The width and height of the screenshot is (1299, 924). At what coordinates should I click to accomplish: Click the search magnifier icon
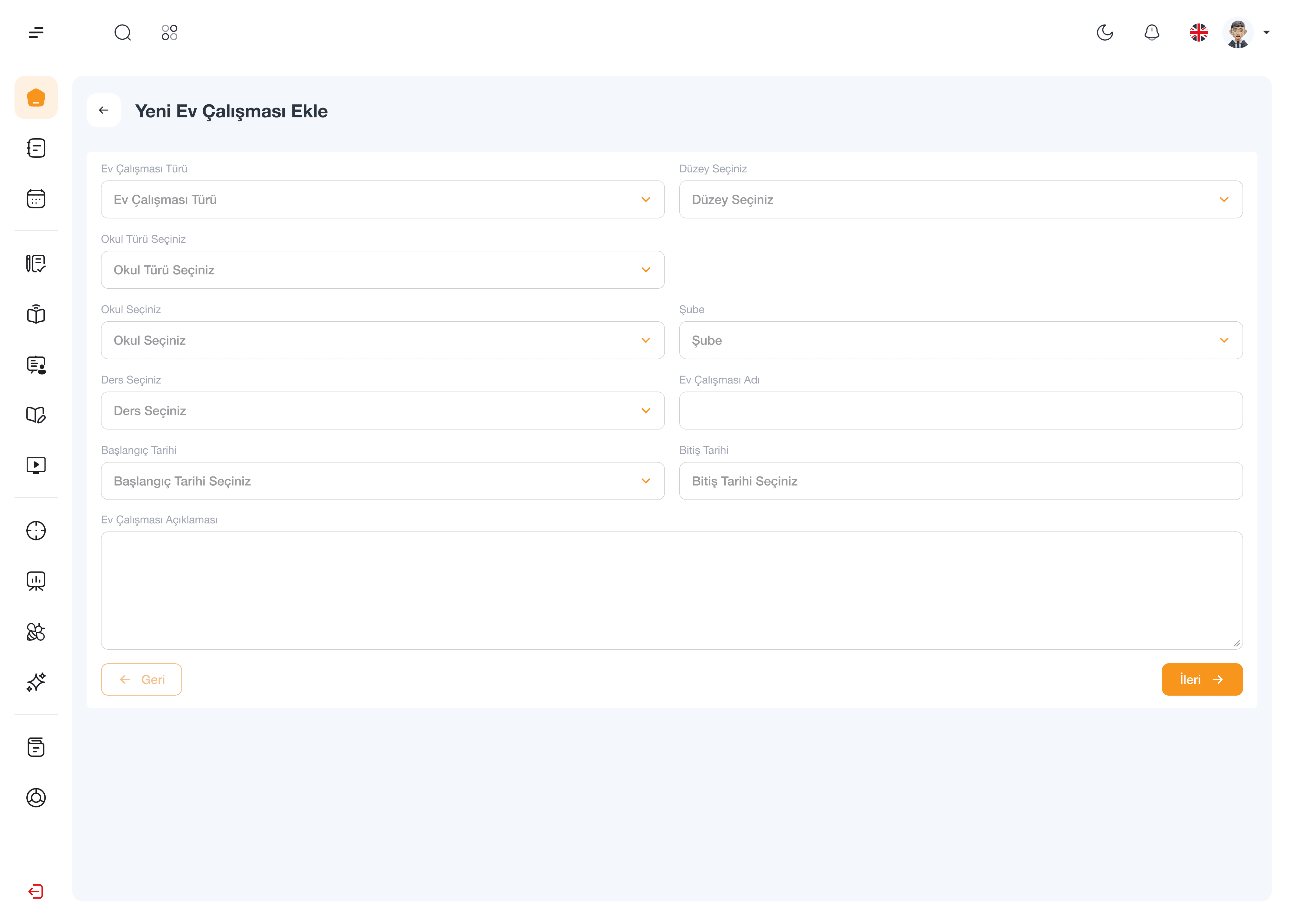pos(122,32)
